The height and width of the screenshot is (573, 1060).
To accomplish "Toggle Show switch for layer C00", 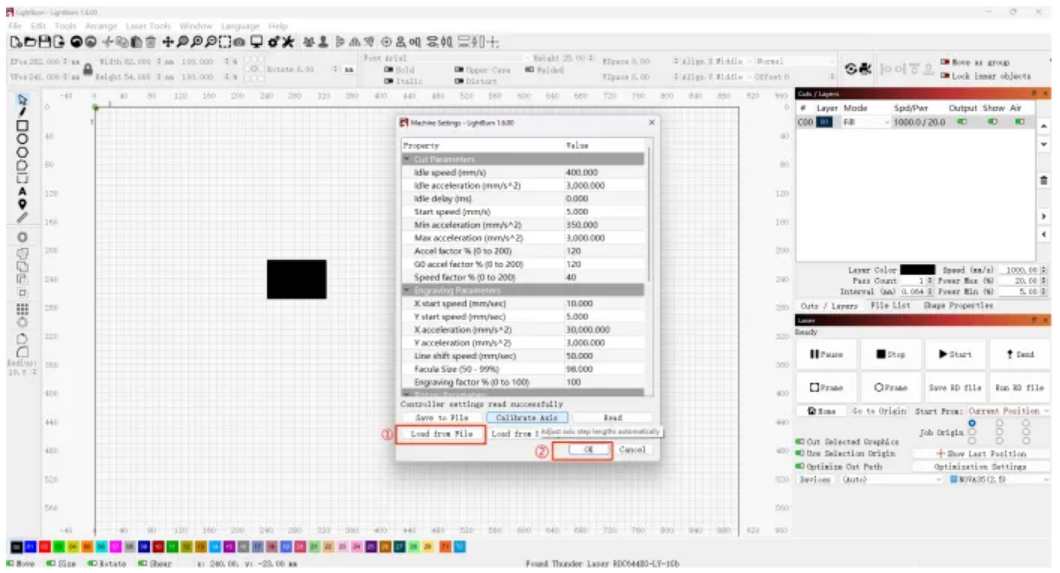I will click(992, 122).
